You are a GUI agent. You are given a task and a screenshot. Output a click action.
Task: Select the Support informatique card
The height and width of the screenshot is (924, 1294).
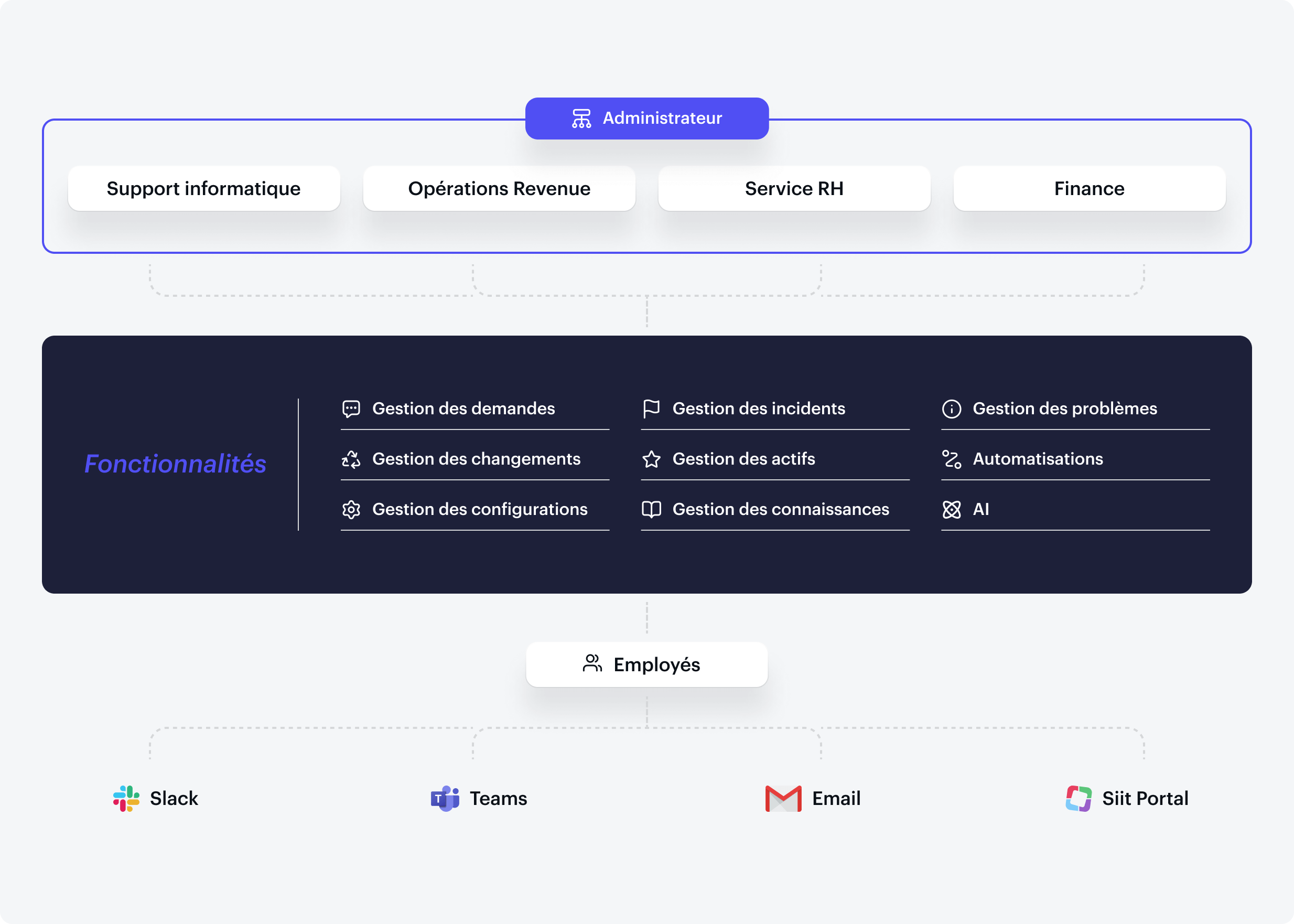point(203,188)
